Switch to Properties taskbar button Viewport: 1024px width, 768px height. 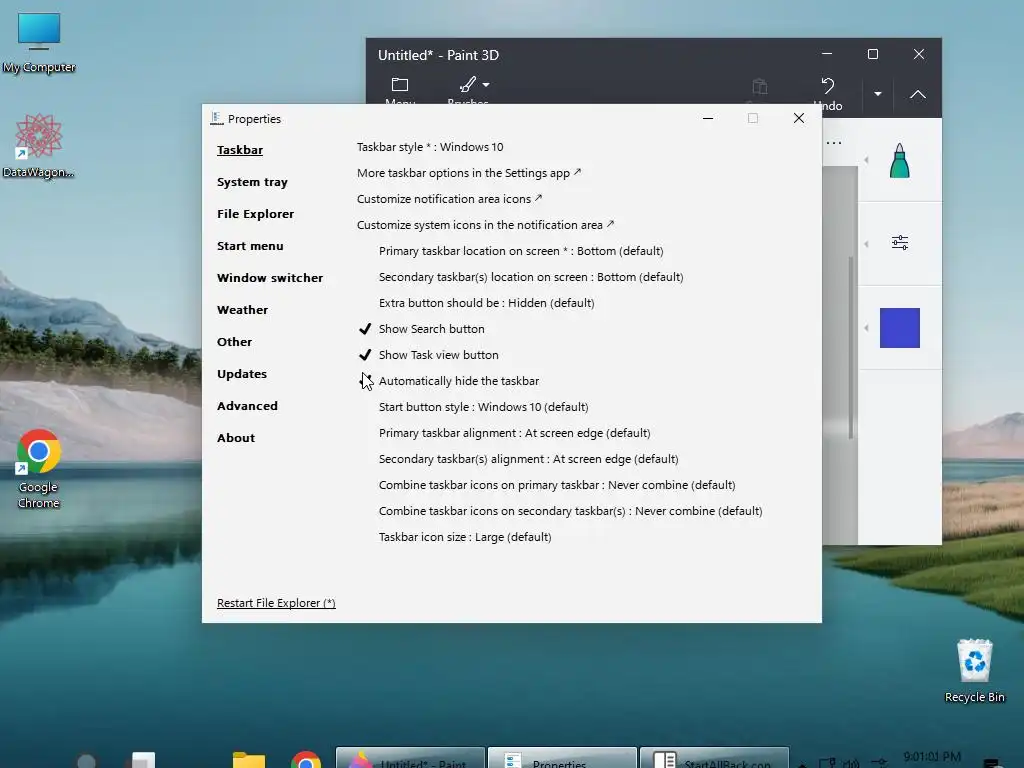[x=562, y=758]
